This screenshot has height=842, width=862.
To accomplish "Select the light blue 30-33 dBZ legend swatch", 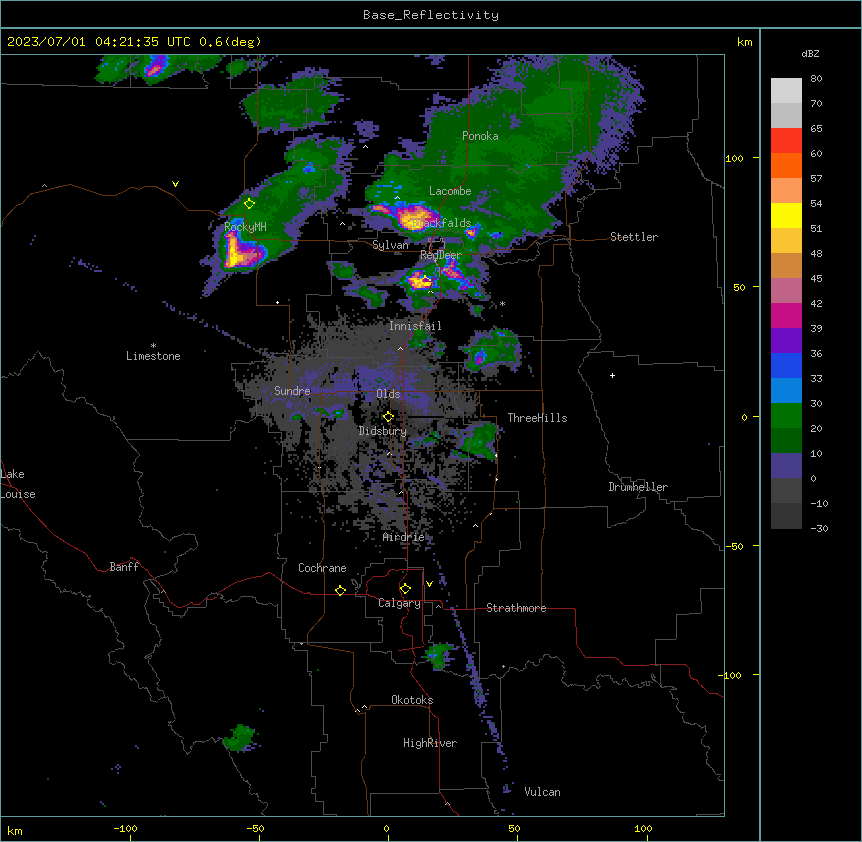I will click(x=786, y=391).
